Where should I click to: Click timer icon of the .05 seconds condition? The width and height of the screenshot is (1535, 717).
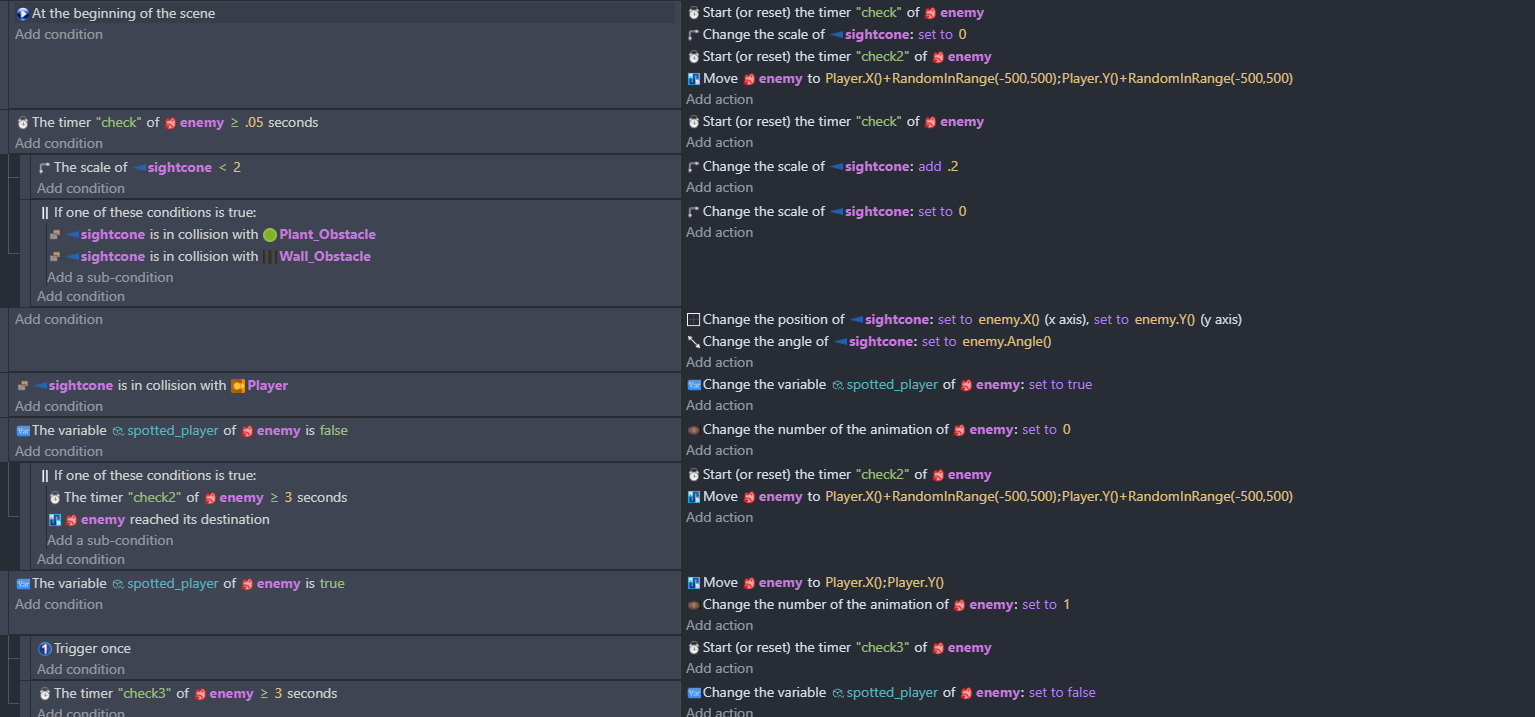(x=22, y=123)
